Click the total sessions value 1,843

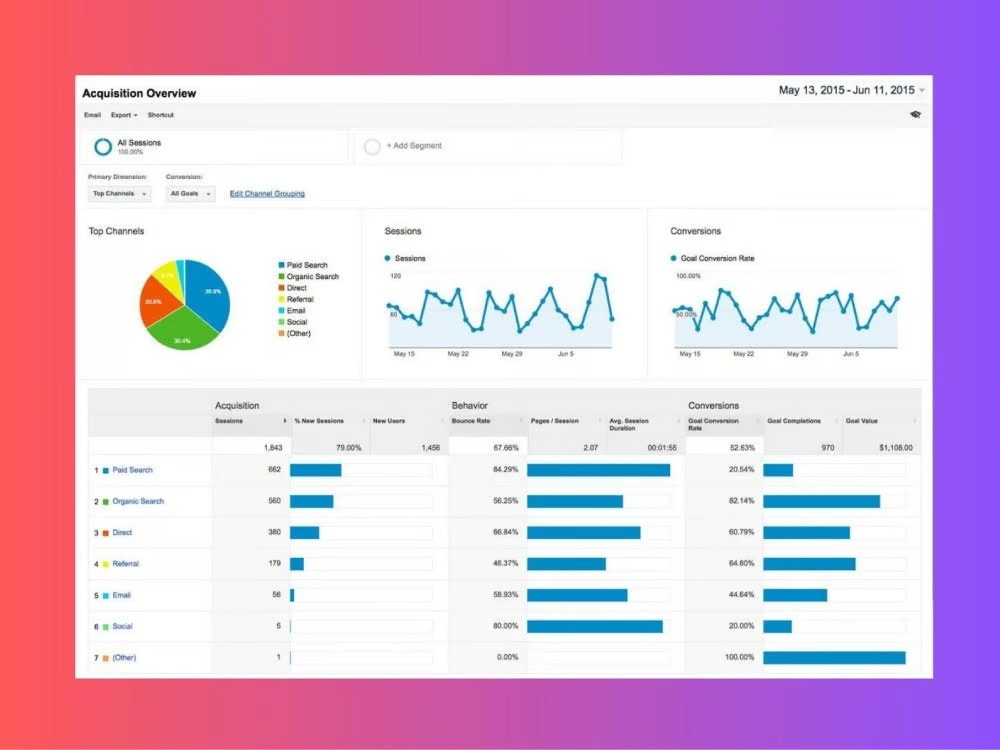pos(273,448)
